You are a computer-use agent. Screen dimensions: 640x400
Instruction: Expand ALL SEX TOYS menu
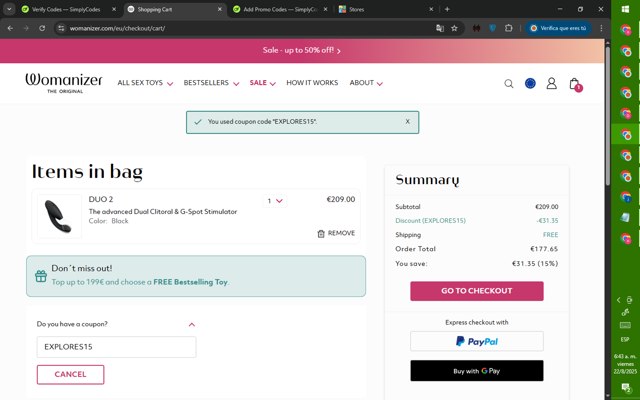pyautogui.click(x=145, y=83)
